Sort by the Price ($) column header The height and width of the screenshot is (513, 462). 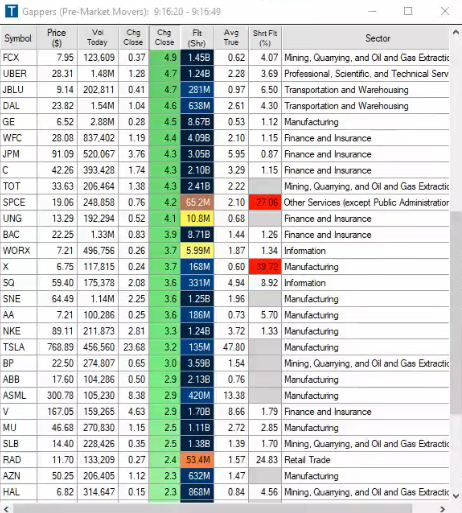point(57,38)
